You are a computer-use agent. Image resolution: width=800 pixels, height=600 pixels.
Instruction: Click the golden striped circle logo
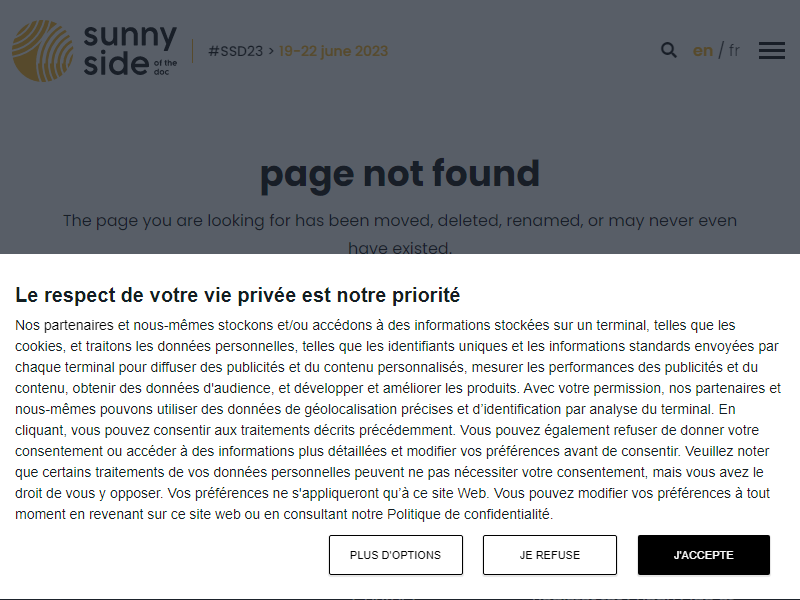(42, 51)
